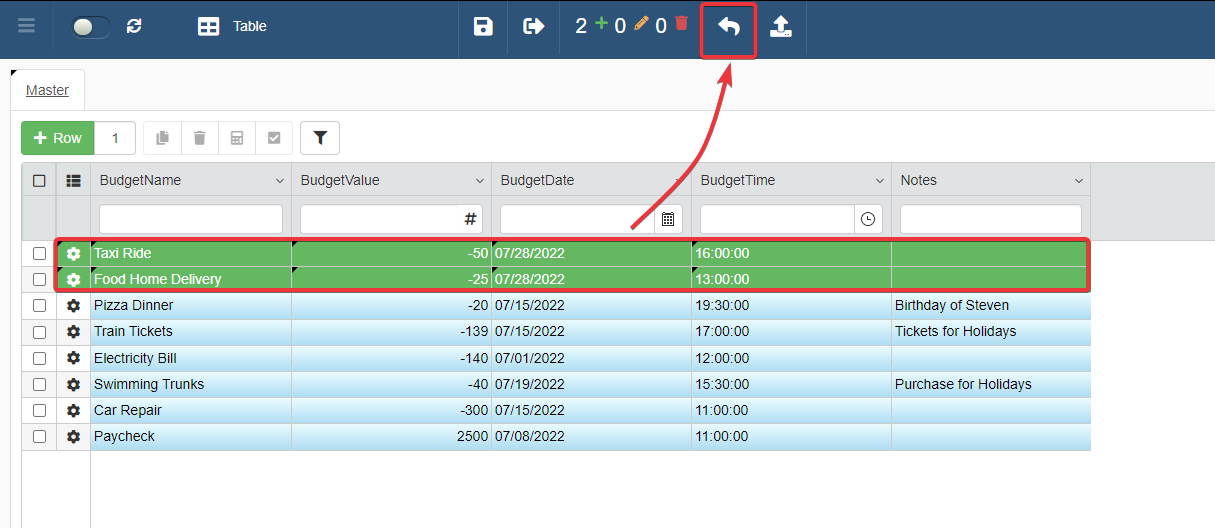Switch to the Master tab
Image resolution: width=1215 pixels, height=528 pixels.
[x=47, y=90]
